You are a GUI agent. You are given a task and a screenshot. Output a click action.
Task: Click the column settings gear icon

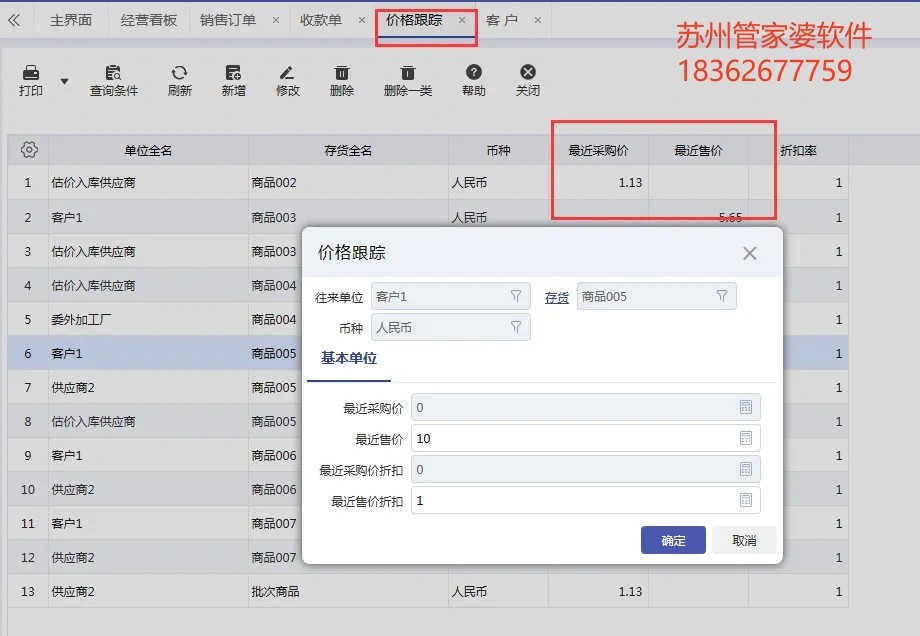pos(29,149)
